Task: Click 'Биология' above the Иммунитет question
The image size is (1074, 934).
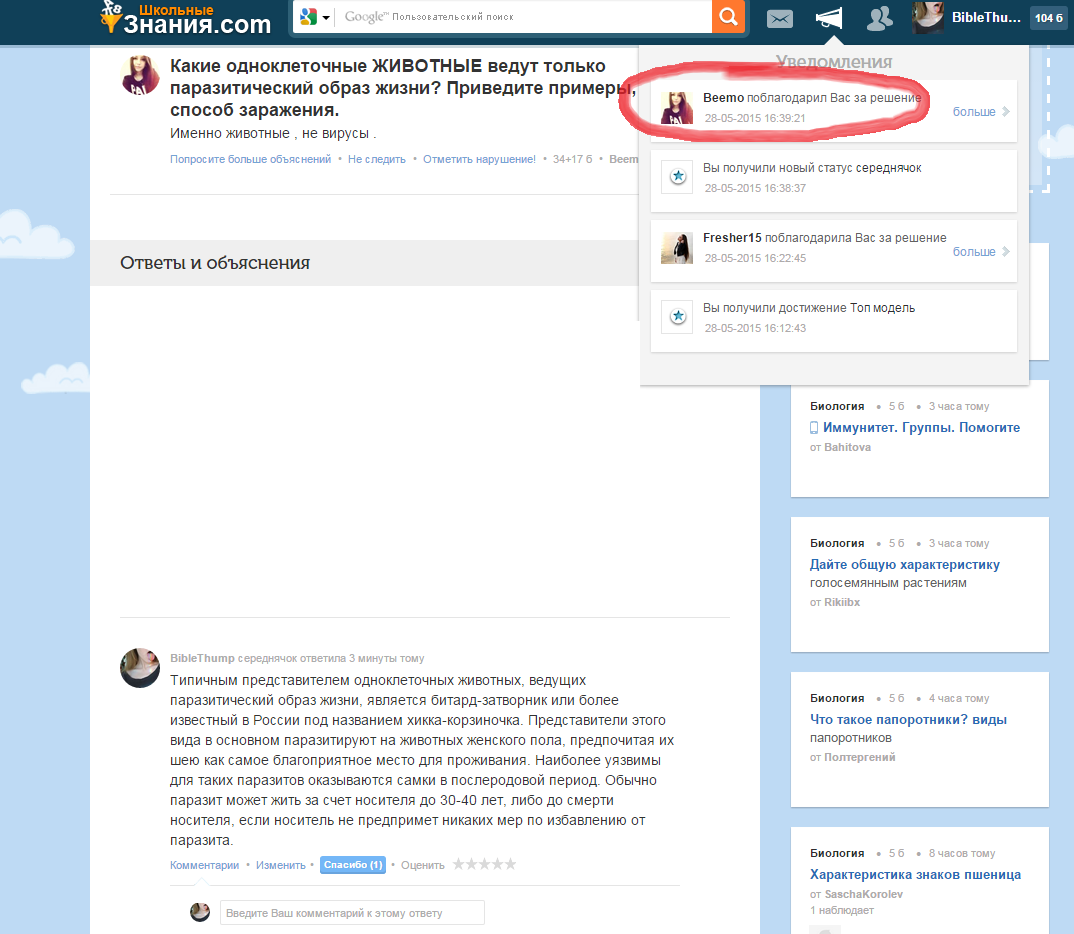Action: (837, 406)
